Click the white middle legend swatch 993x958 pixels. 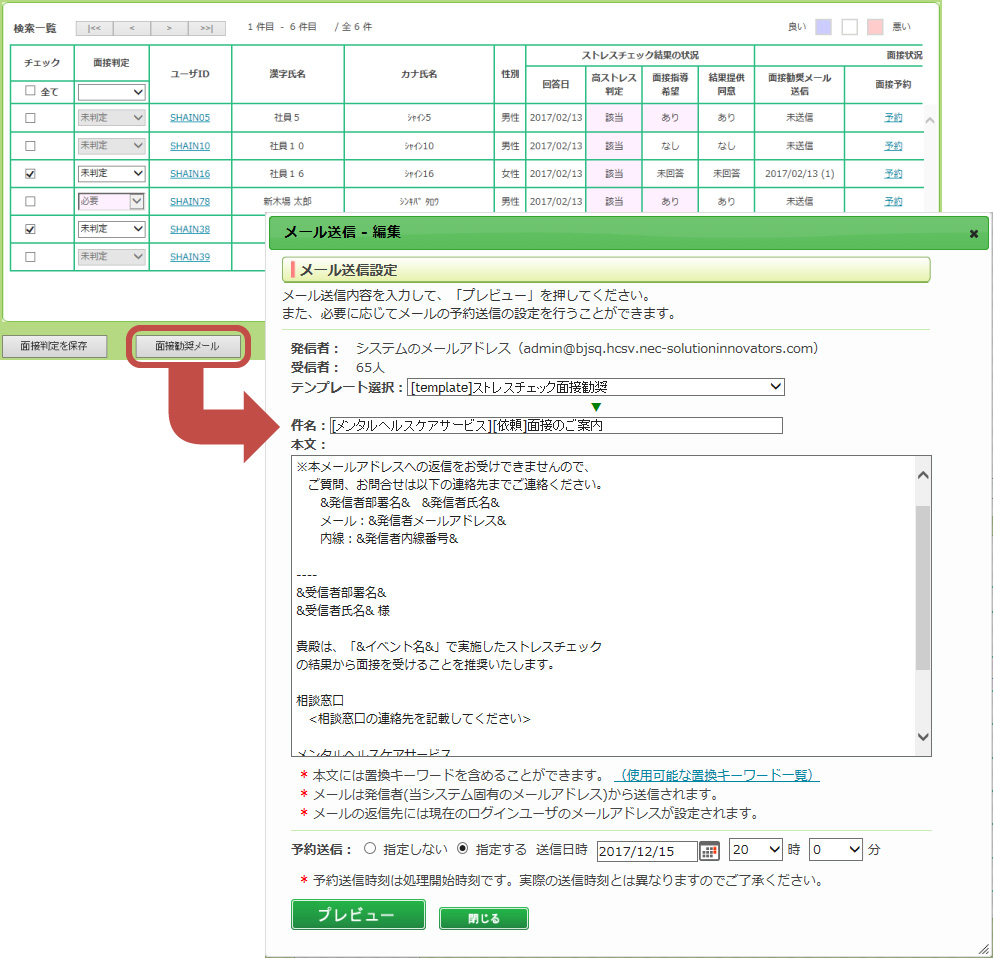849,27
